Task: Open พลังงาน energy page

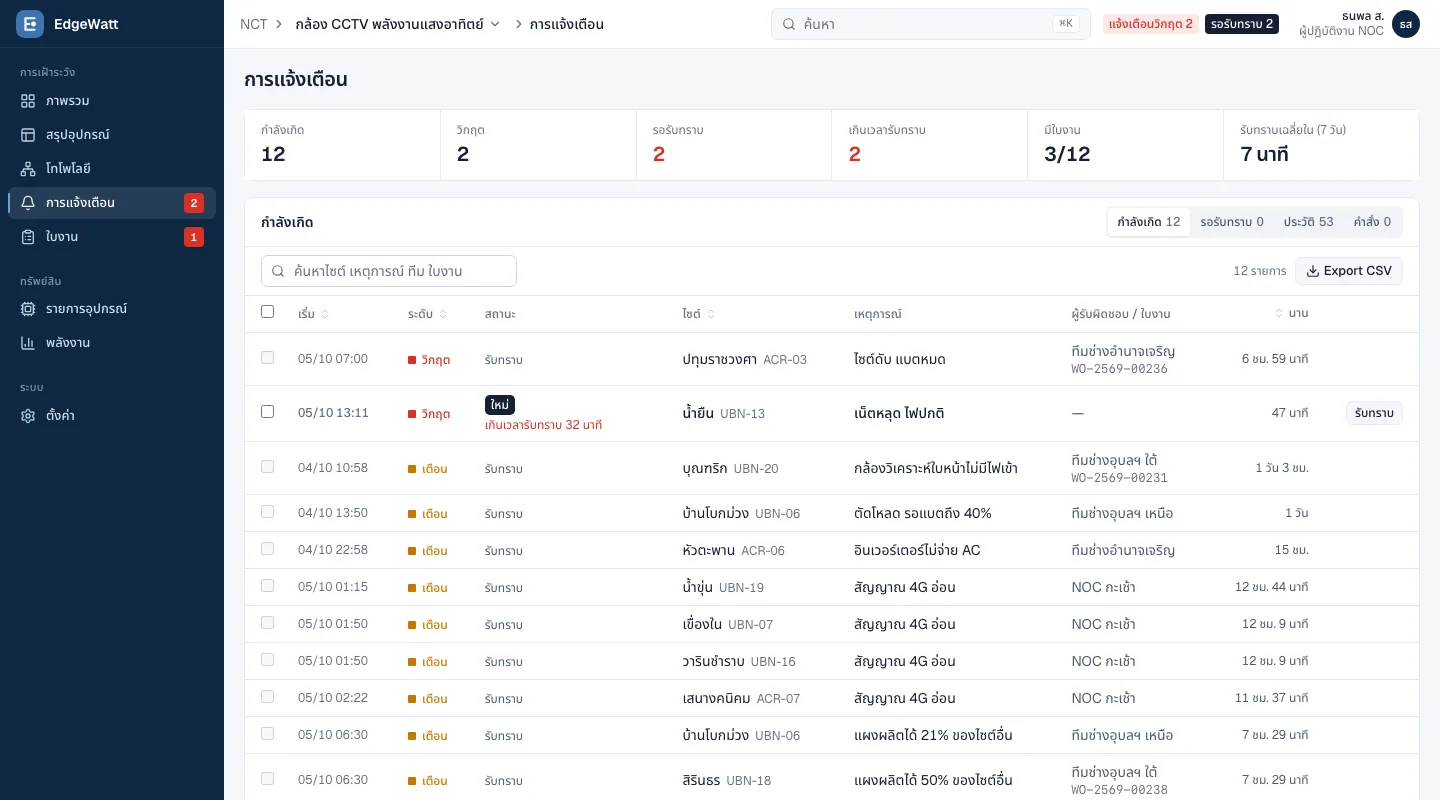Action: 112,343
